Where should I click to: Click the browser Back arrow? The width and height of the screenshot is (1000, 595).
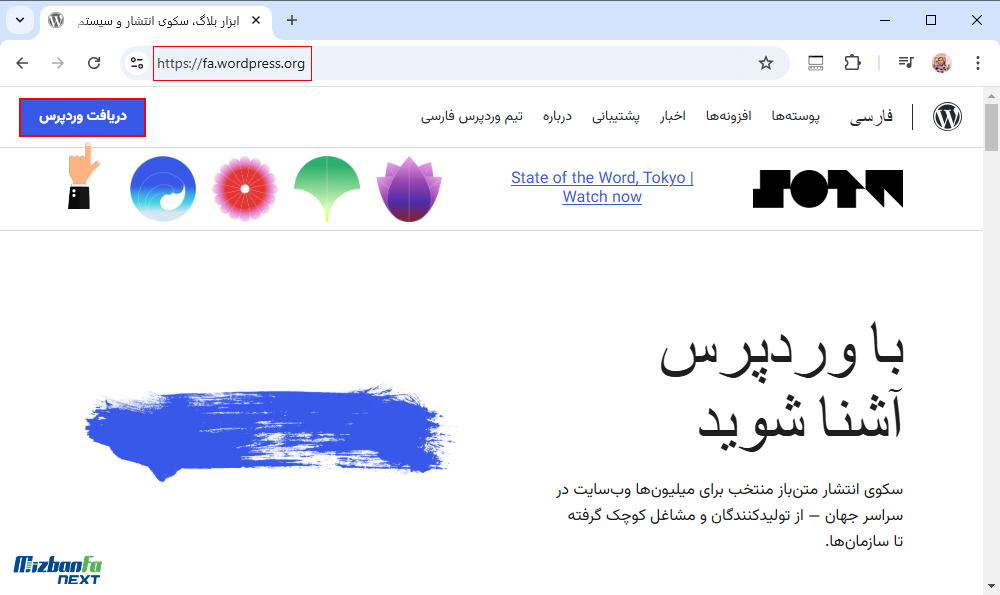22,63
